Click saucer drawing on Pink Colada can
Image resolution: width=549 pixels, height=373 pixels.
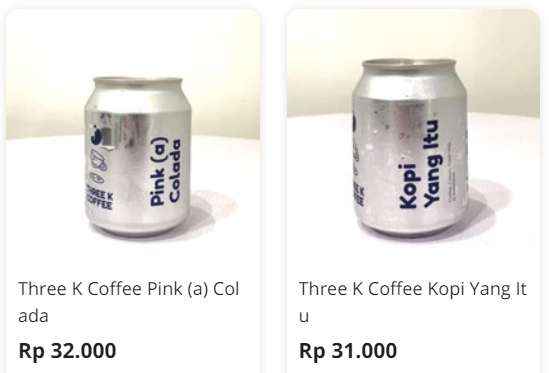tap(97, 178)
